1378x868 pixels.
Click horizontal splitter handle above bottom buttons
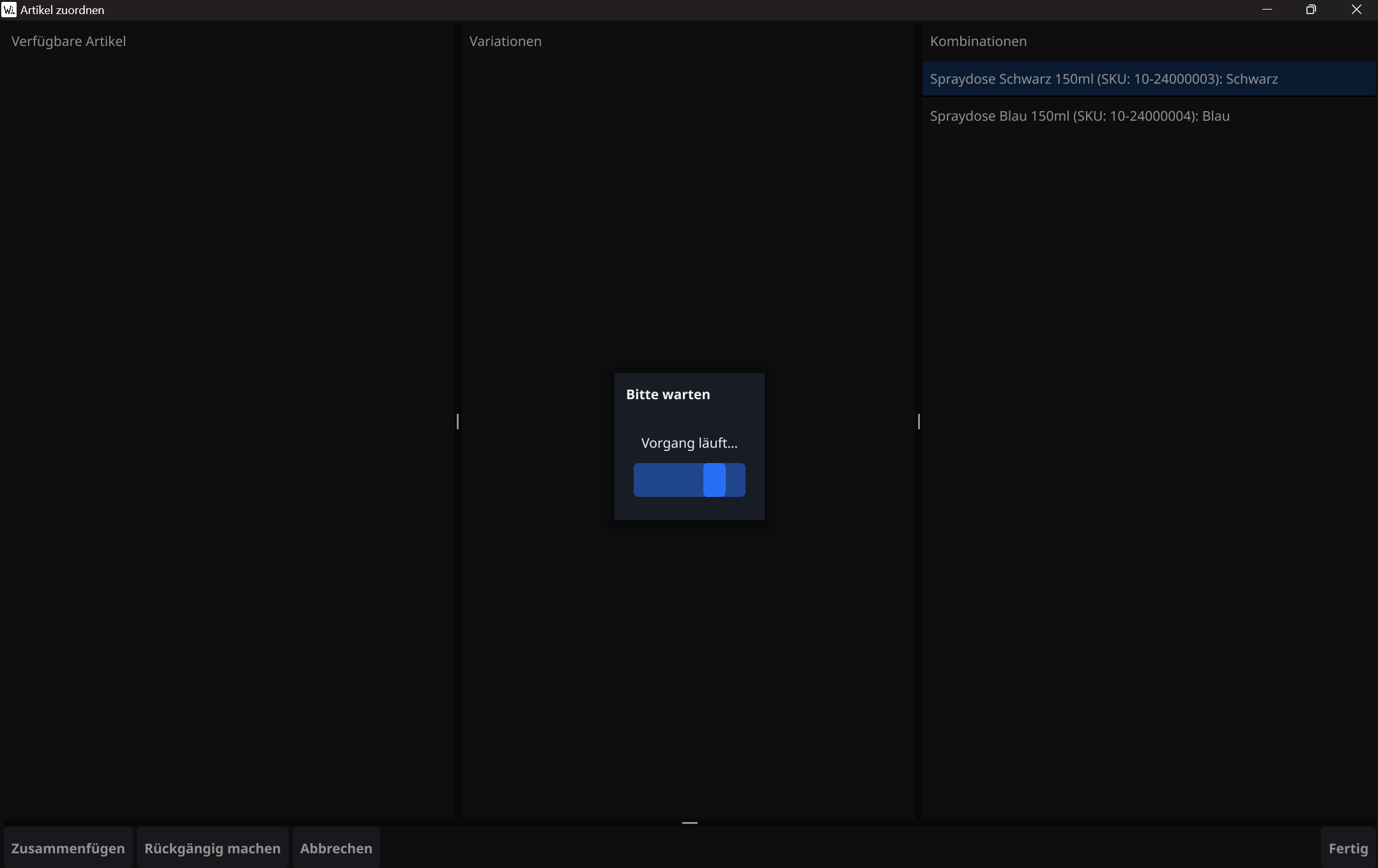689,823
